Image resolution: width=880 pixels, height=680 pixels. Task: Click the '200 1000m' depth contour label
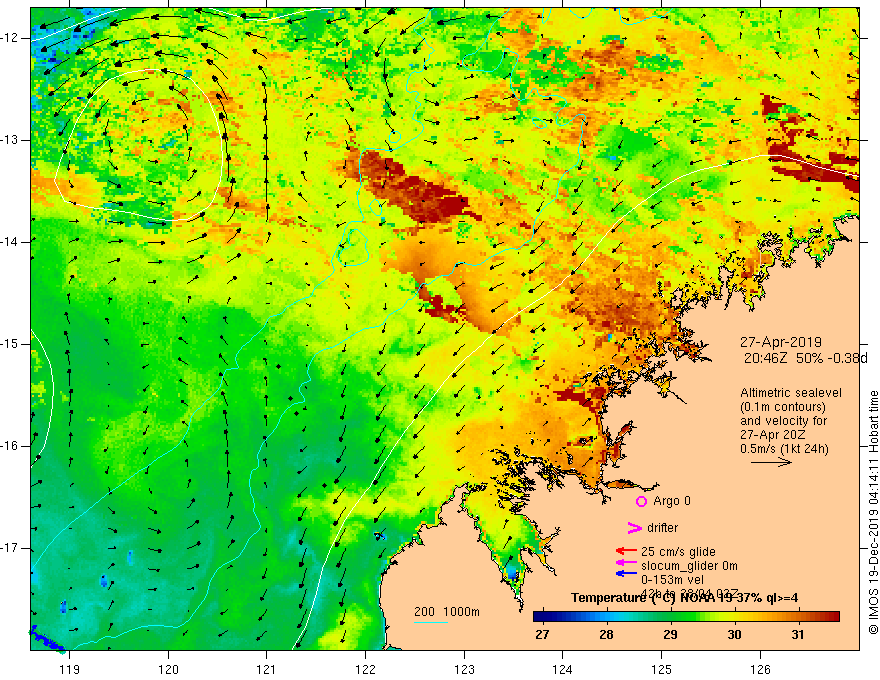(447, 612)
